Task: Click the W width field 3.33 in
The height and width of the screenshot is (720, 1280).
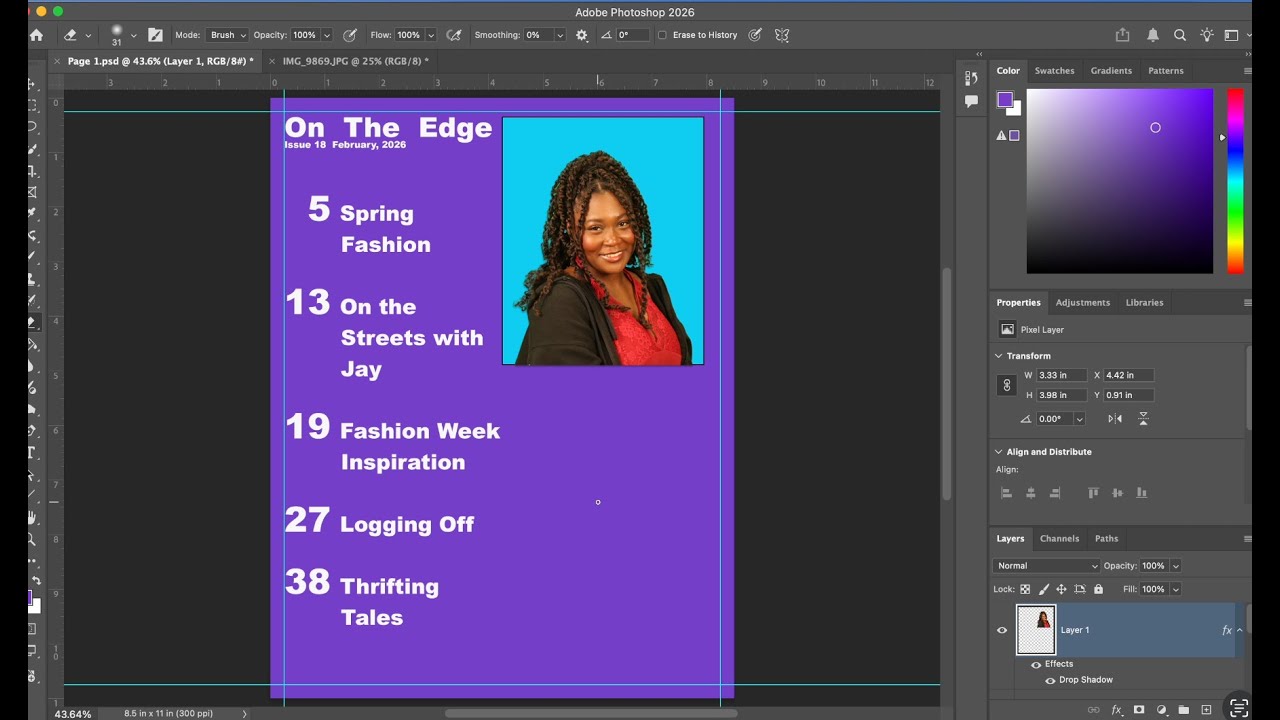Action: pos(1061,375)
